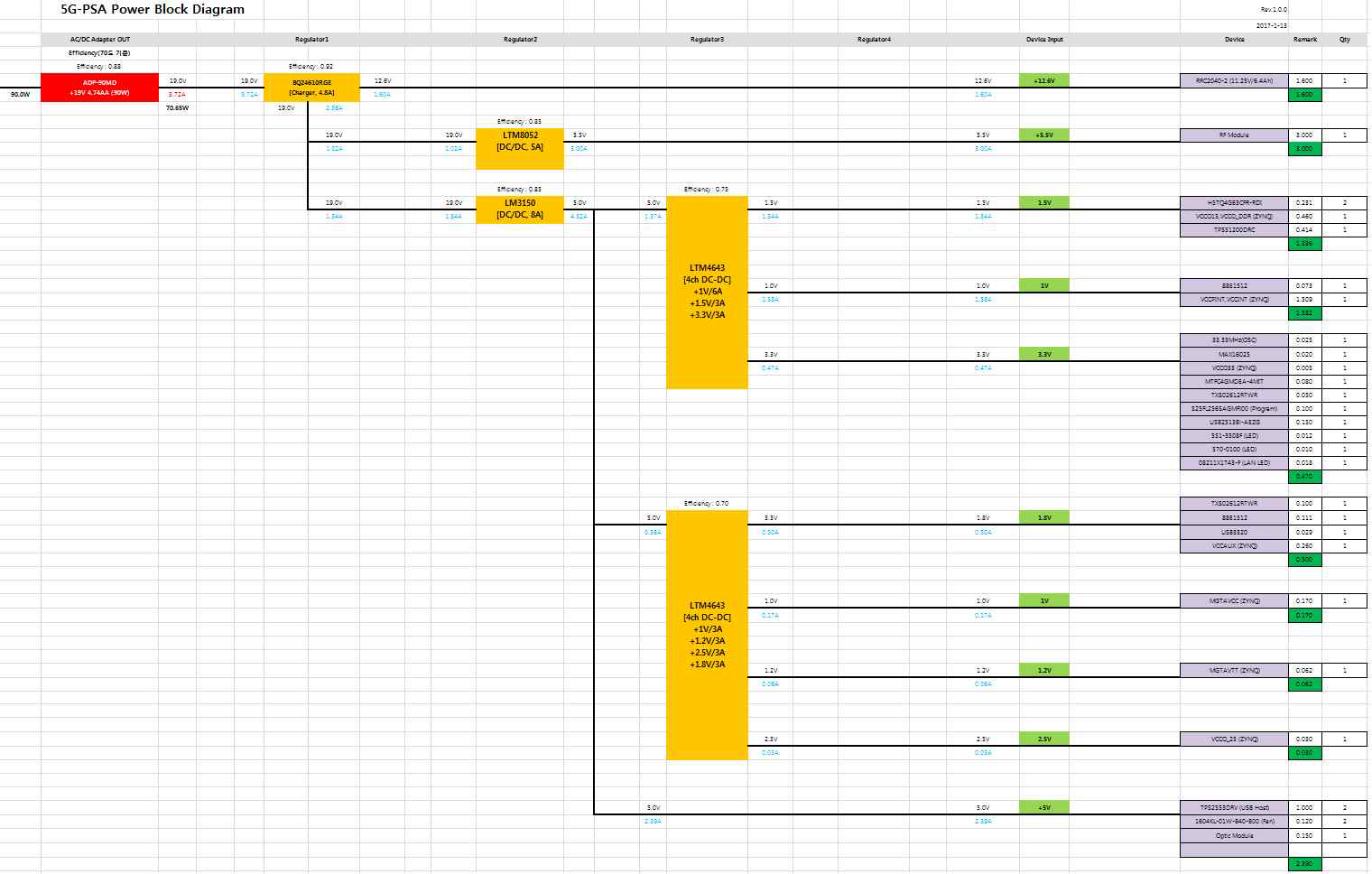1372x874 pixels.
Task: Click the 'Optic Module' device cell
Action: click(1234, 835)
